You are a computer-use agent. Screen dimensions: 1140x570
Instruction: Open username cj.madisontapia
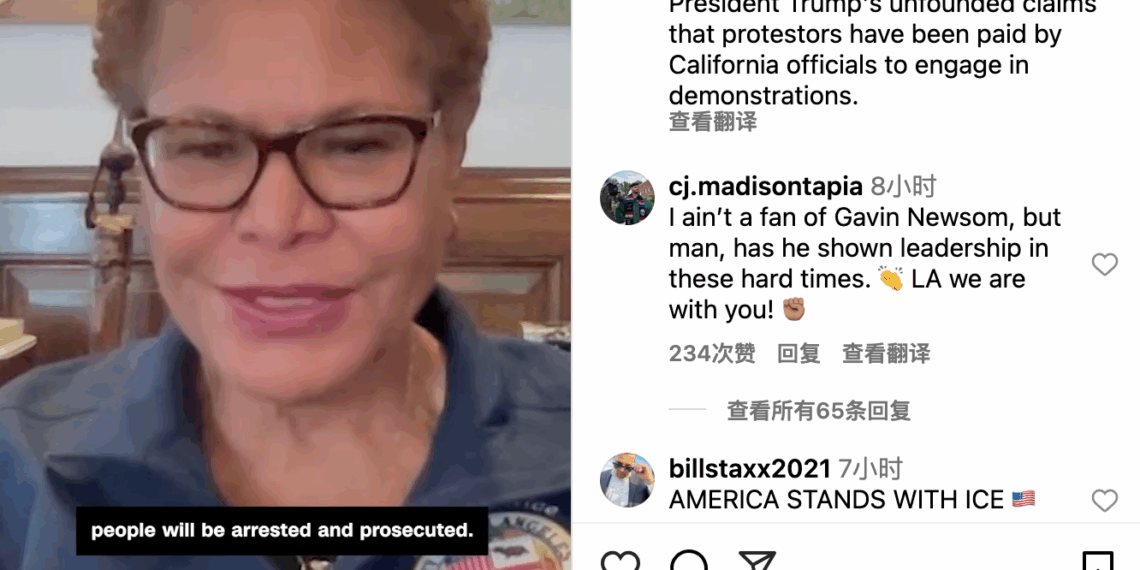tap(766, 187)
